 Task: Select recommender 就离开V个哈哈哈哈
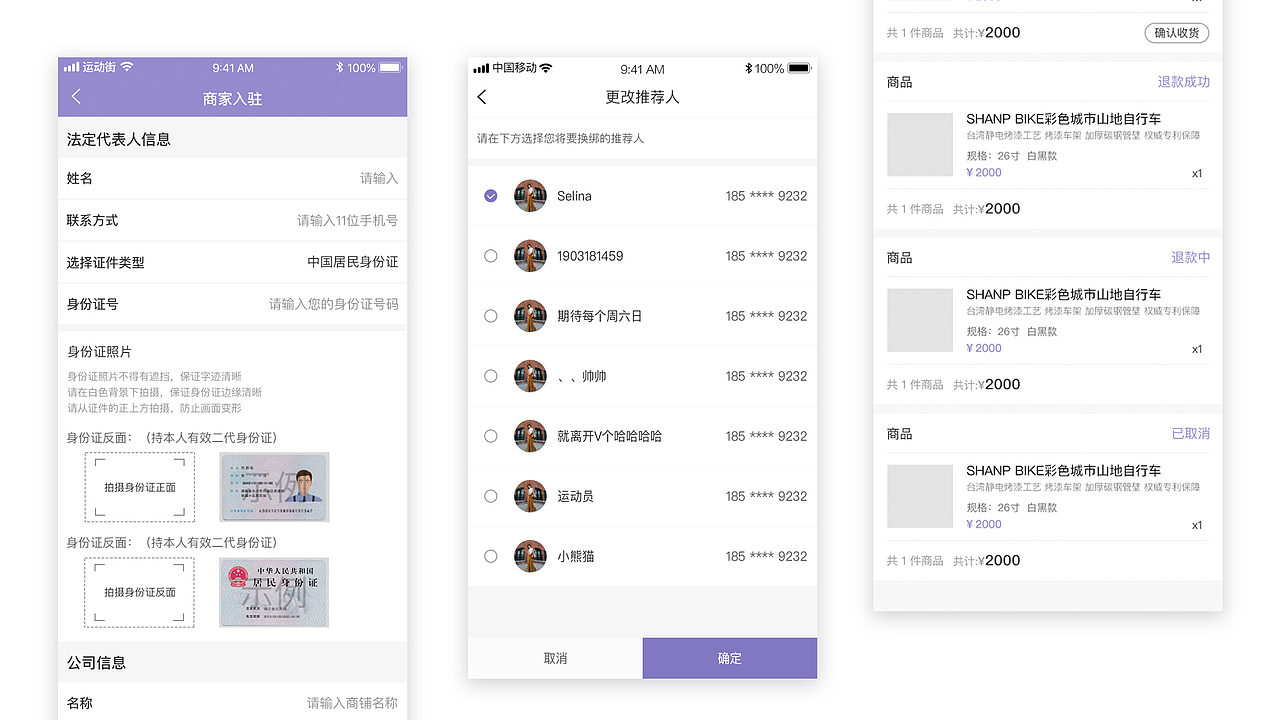[x=491, y=436]
